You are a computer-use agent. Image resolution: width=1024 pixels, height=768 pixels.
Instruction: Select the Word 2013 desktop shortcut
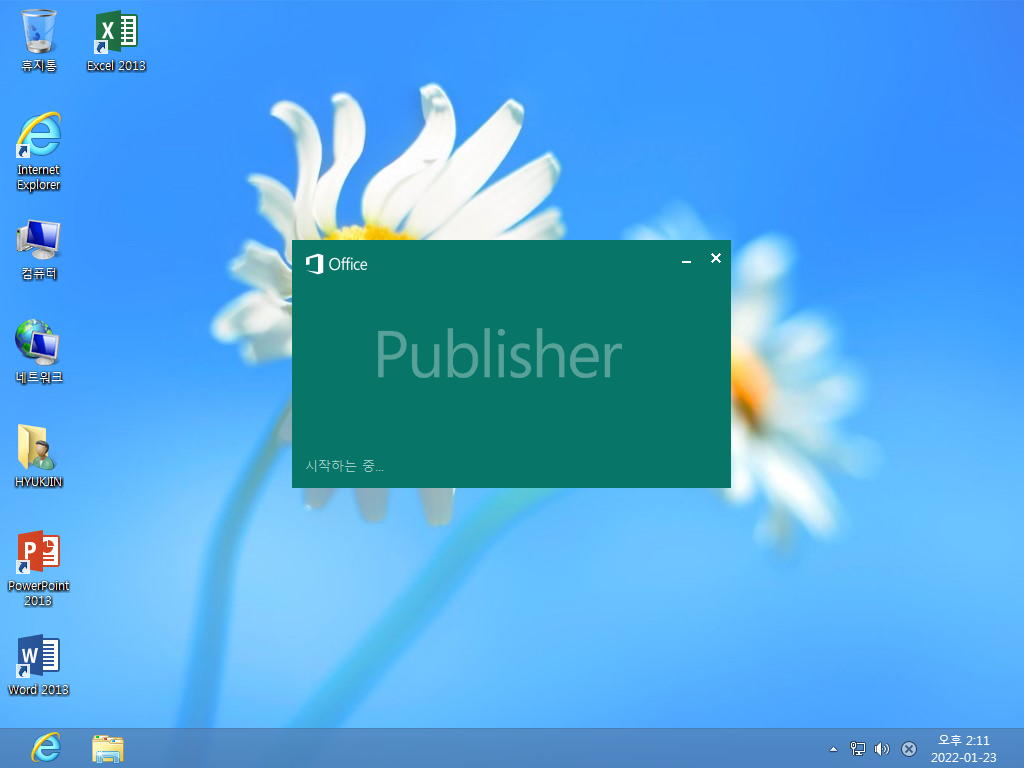39,665
